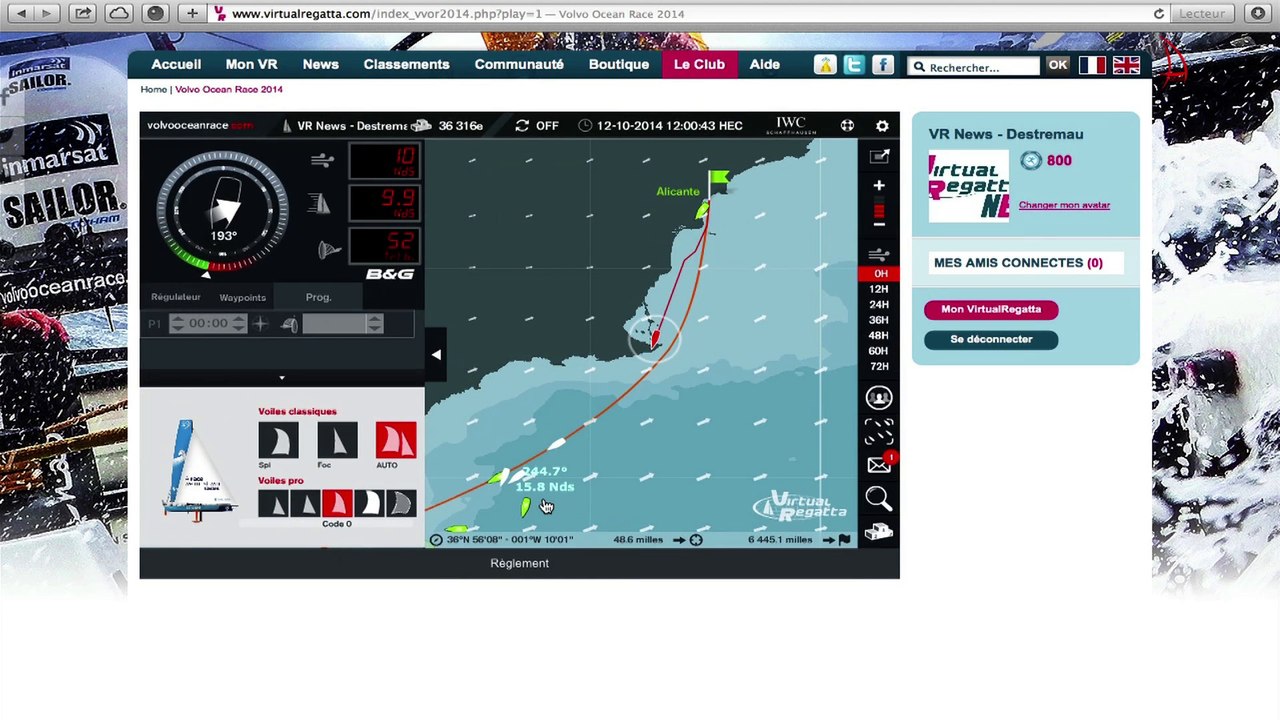Click the Safari share toolbar button
This screenshot has width=1280, height=720.
[x=83, y=14]
